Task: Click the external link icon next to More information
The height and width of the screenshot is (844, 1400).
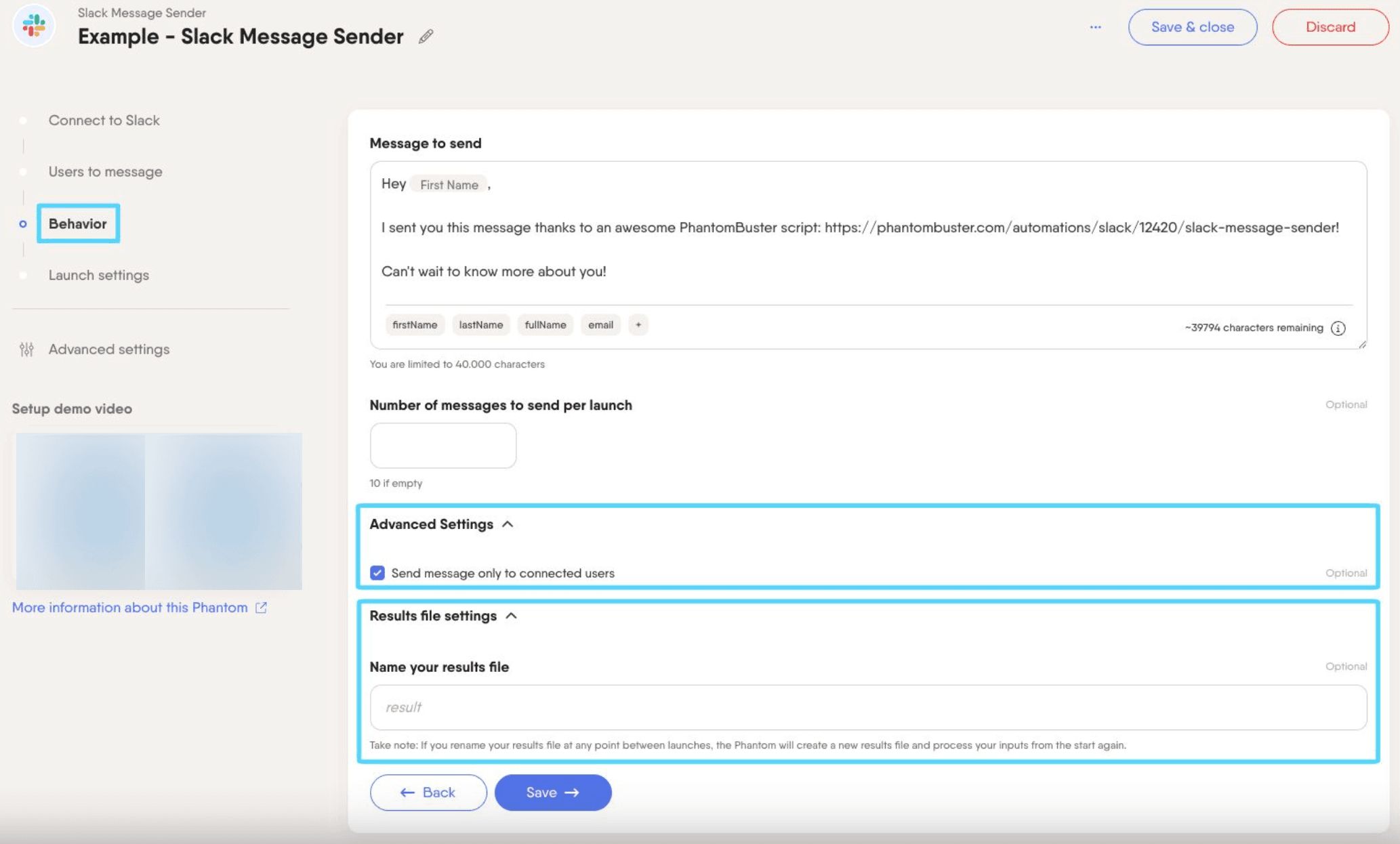Action: [x=261, y=608]
